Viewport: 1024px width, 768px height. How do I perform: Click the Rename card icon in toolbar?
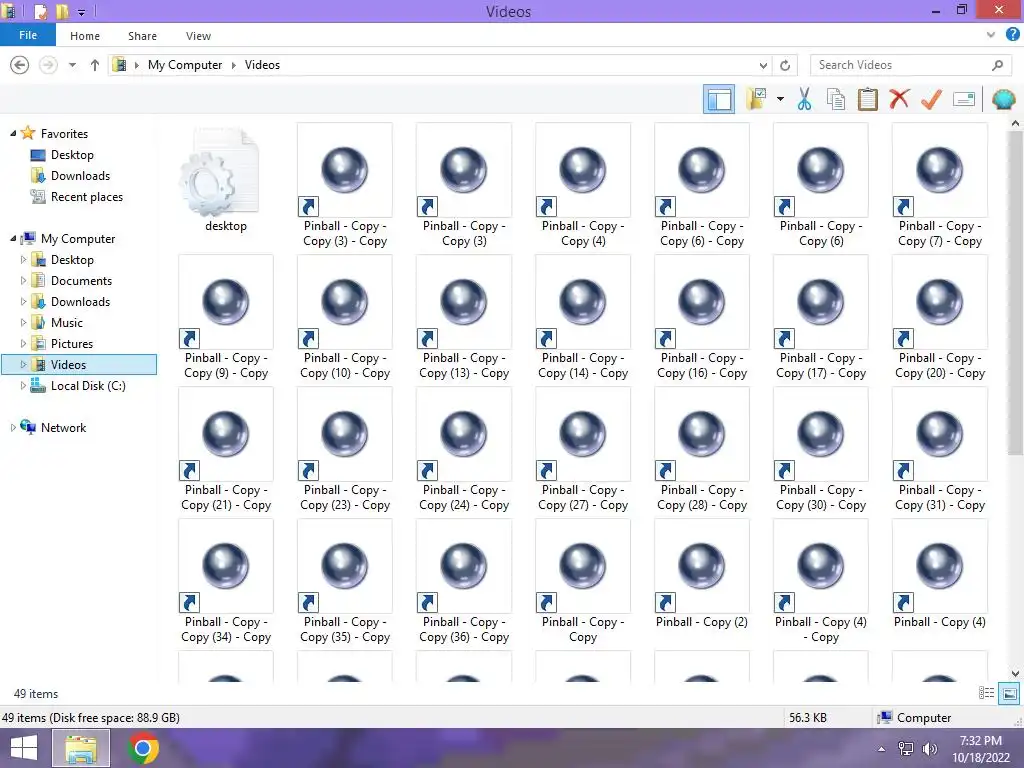963,99
